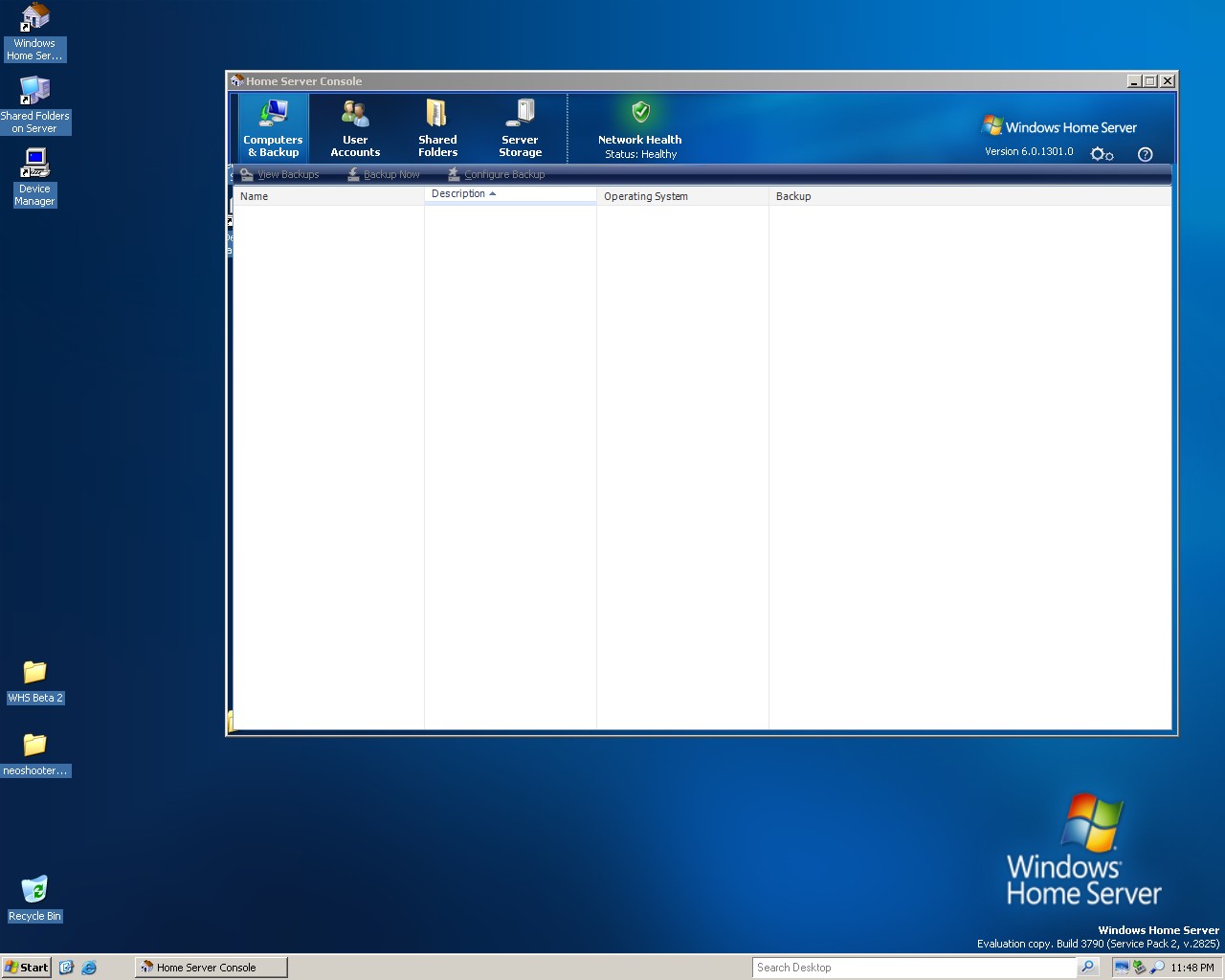Open the Start menu
This screenshot has height=980, width=1225.
click(x=27, y=968)
